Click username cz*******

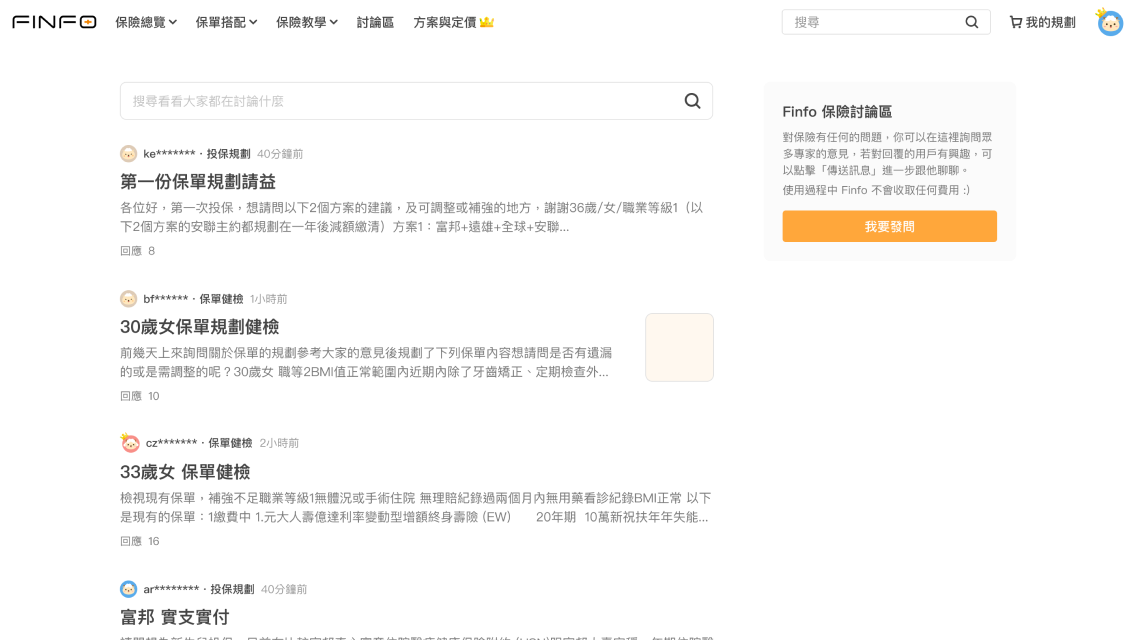click(172, 443)
